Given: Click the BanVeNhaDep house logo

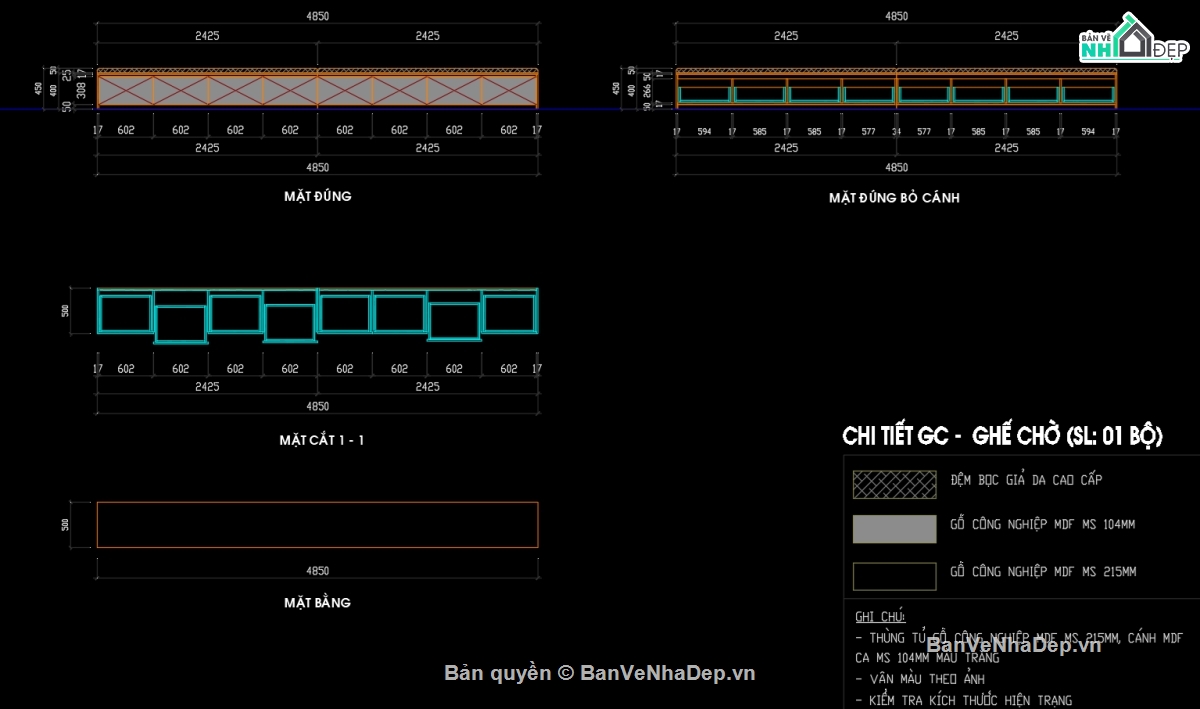Looking at the screenshot, I should [1134, 42].
